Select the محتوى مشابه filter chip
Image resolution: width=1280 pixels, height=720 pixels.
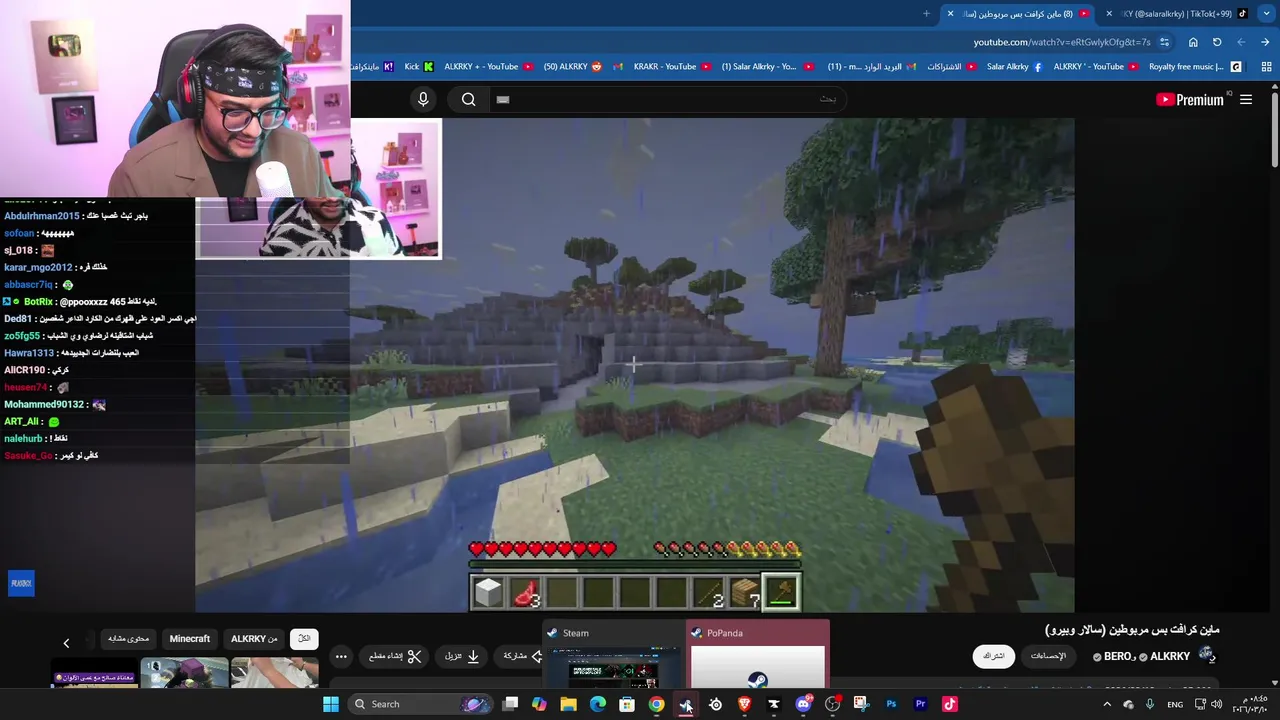coord(127,639)
